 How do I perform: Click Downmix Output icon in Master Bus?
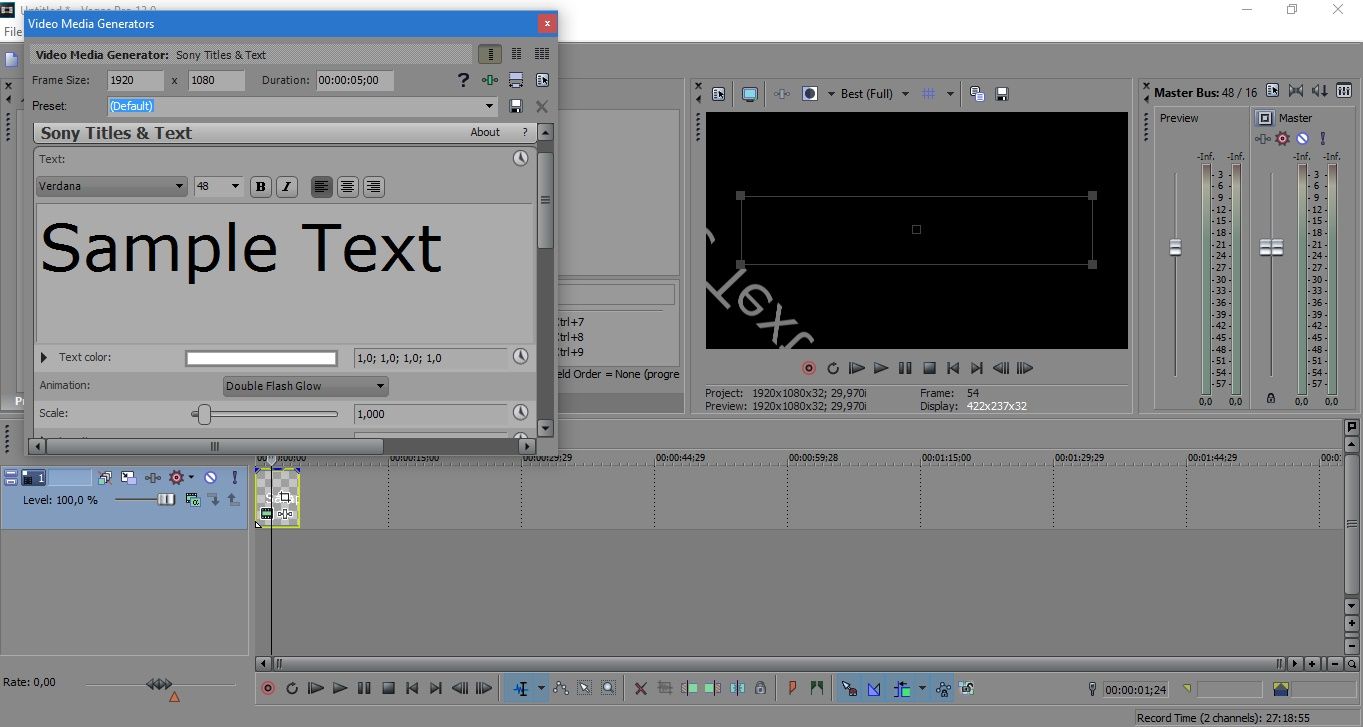pos(1297,91)
